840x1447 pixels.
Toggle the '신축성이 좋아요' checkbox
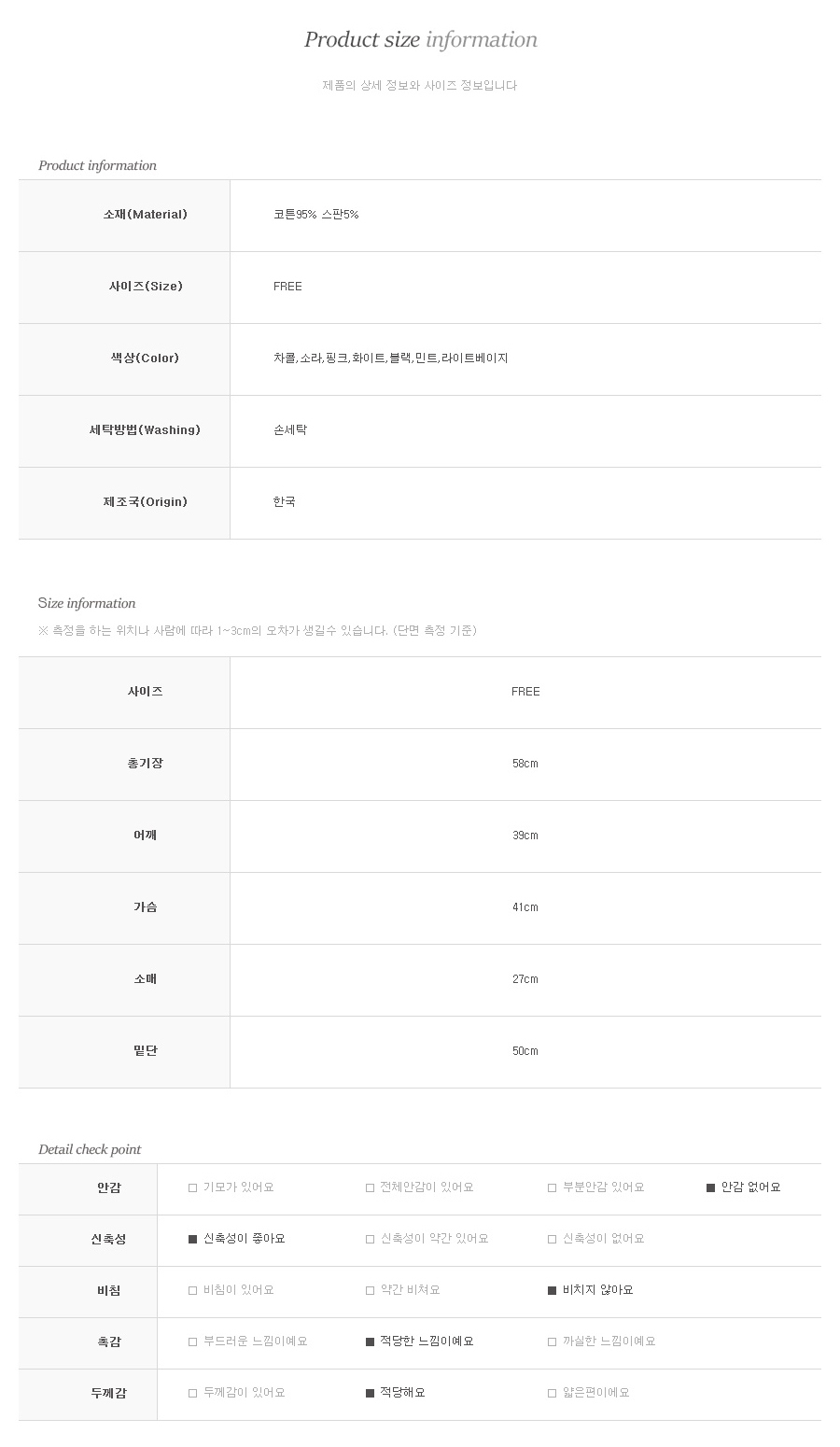click(x=193, y=1240)
